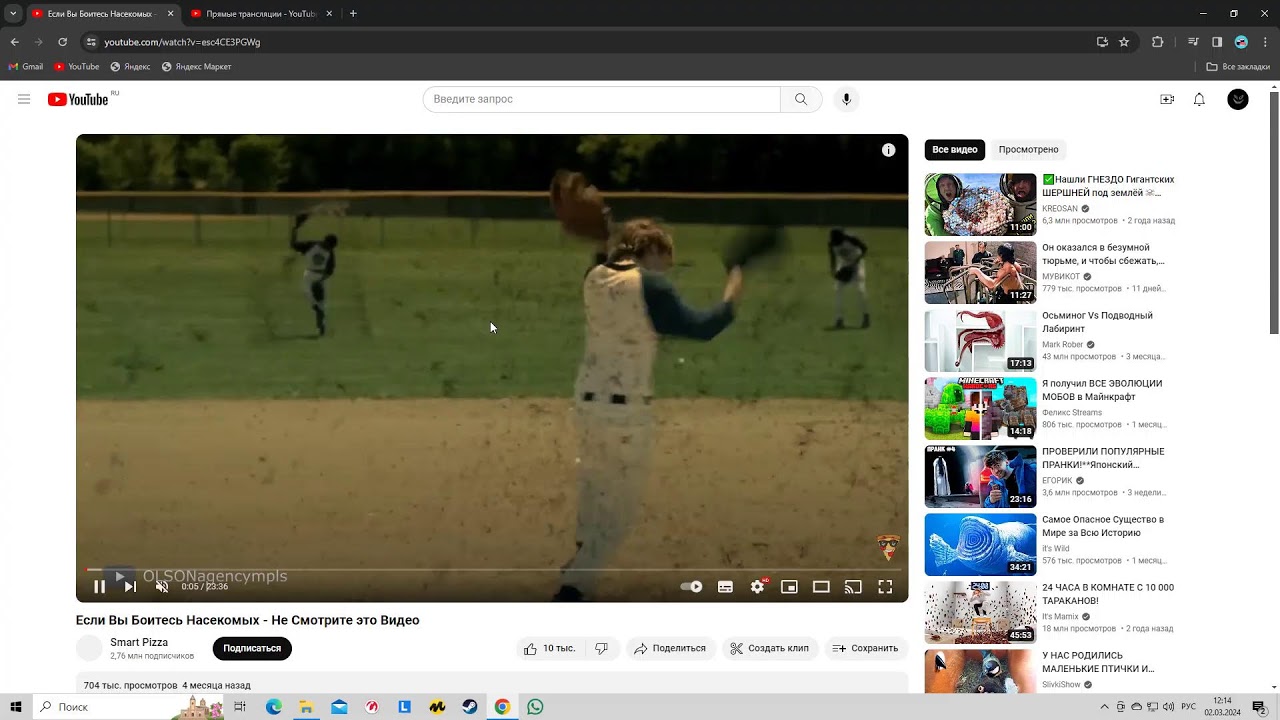
Task: Enable theater mode view
Action: coord(821,587)
